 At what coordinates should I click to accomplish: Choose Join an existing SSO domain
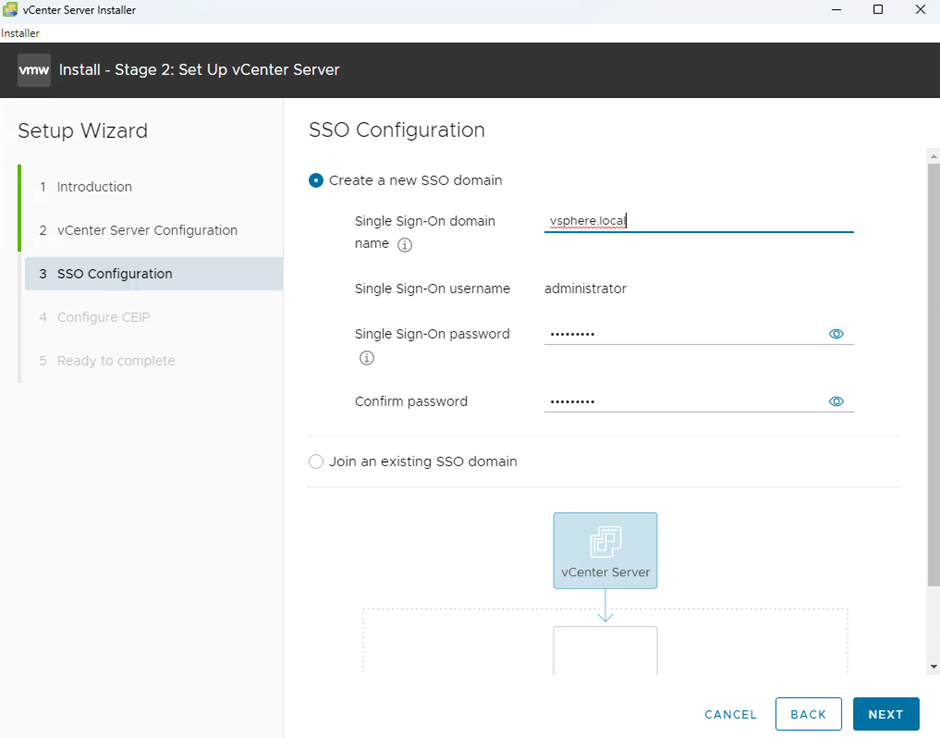(316, 462)
